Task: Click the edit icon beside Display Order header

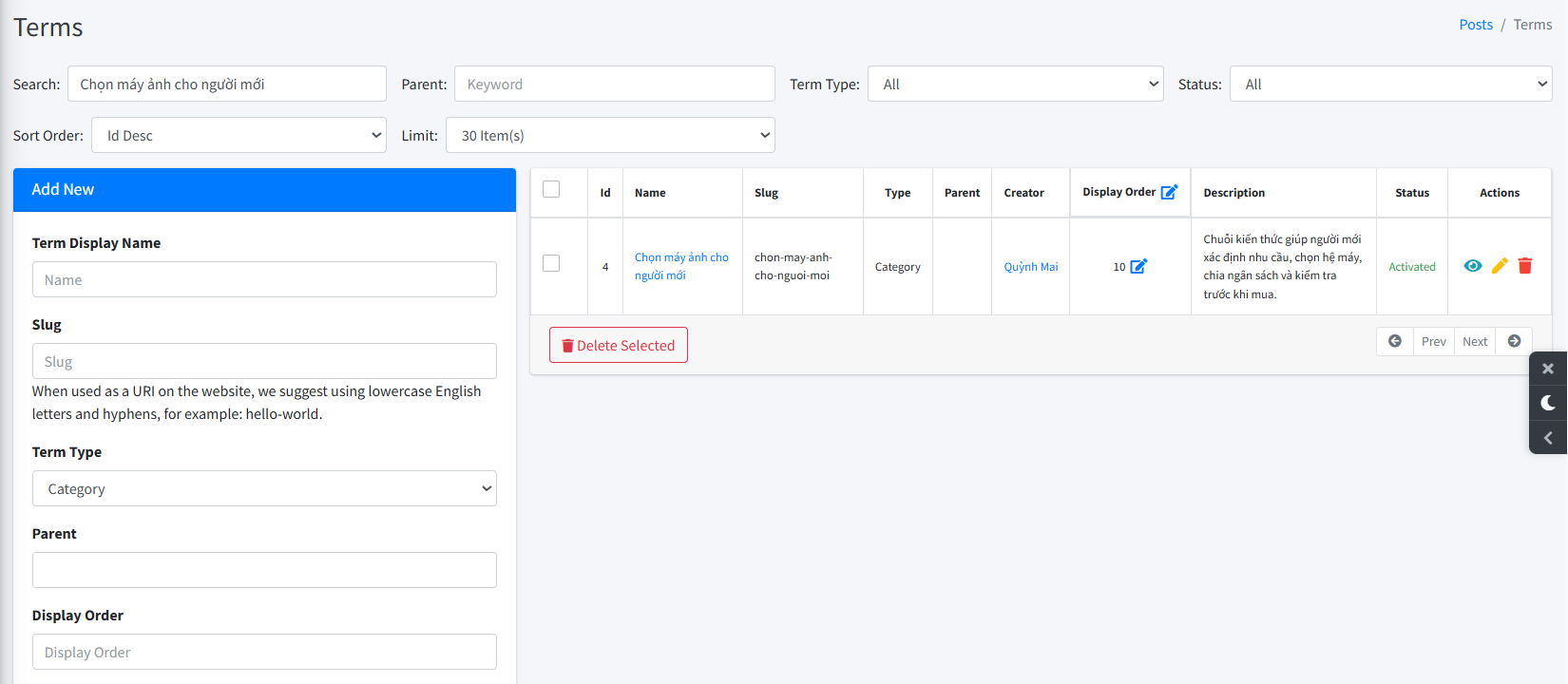Action: tap(1170, 192)
